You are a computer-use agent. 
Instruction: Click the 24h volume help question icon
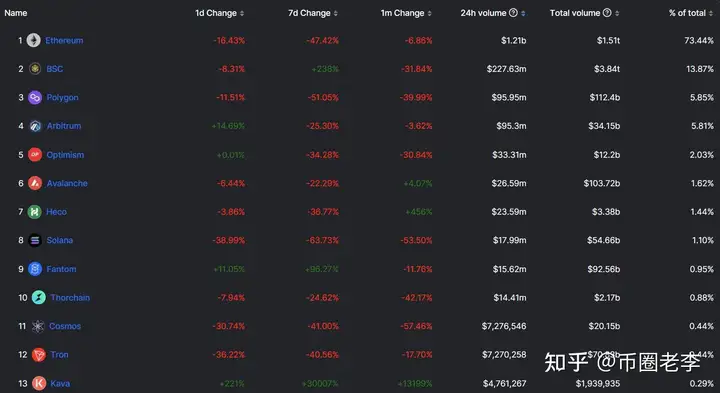pos(513,13)
